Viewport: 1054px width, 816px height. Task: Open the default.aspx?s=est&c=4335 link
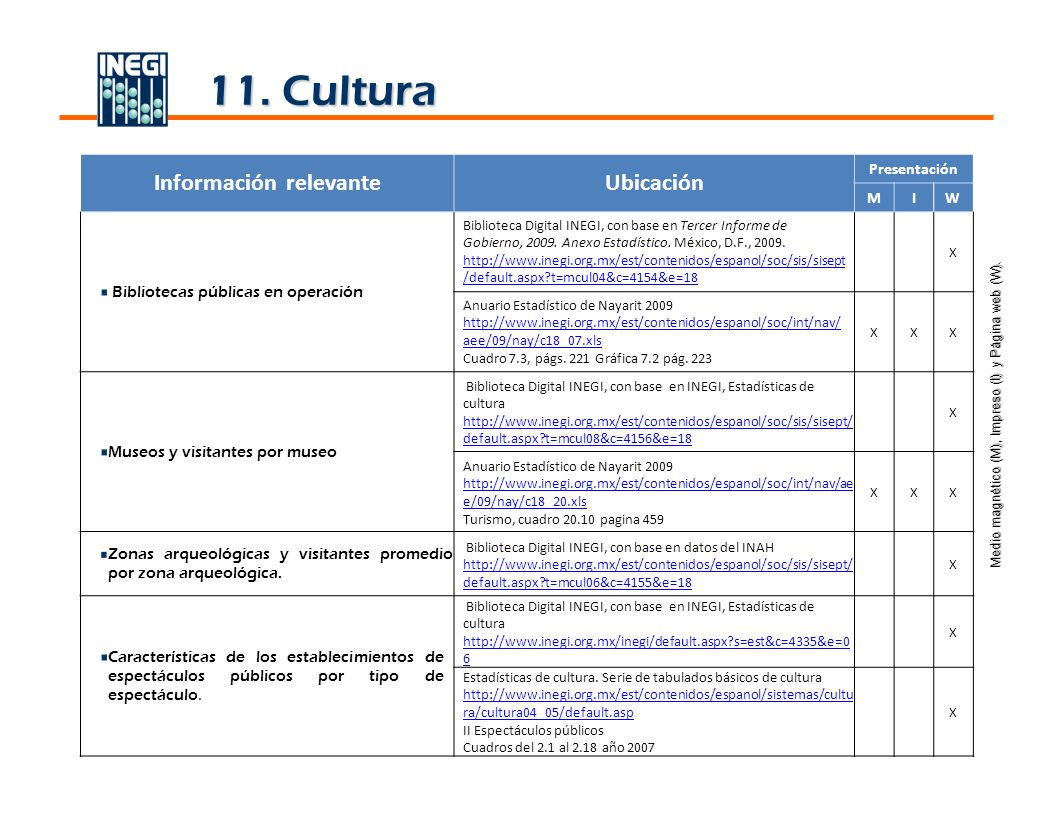pyautogui.click(x=656, y=650)
